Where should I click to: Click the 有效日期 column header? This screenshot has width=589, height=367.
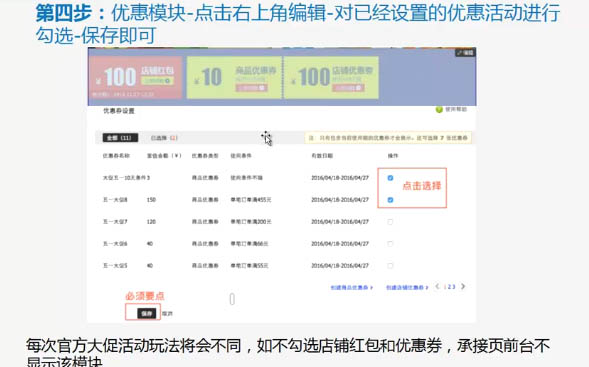[322, 156]
